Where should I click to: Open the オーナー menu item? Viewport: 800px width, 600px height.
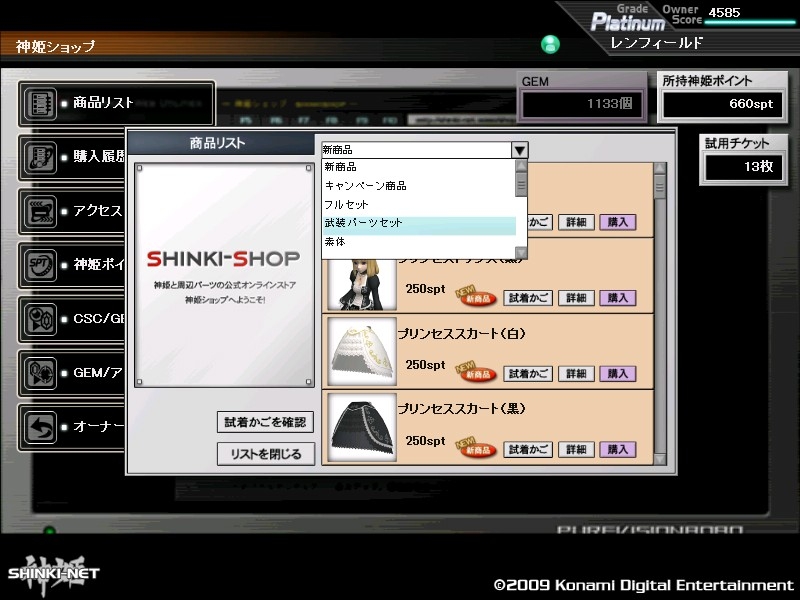click(x=72, y=427)
